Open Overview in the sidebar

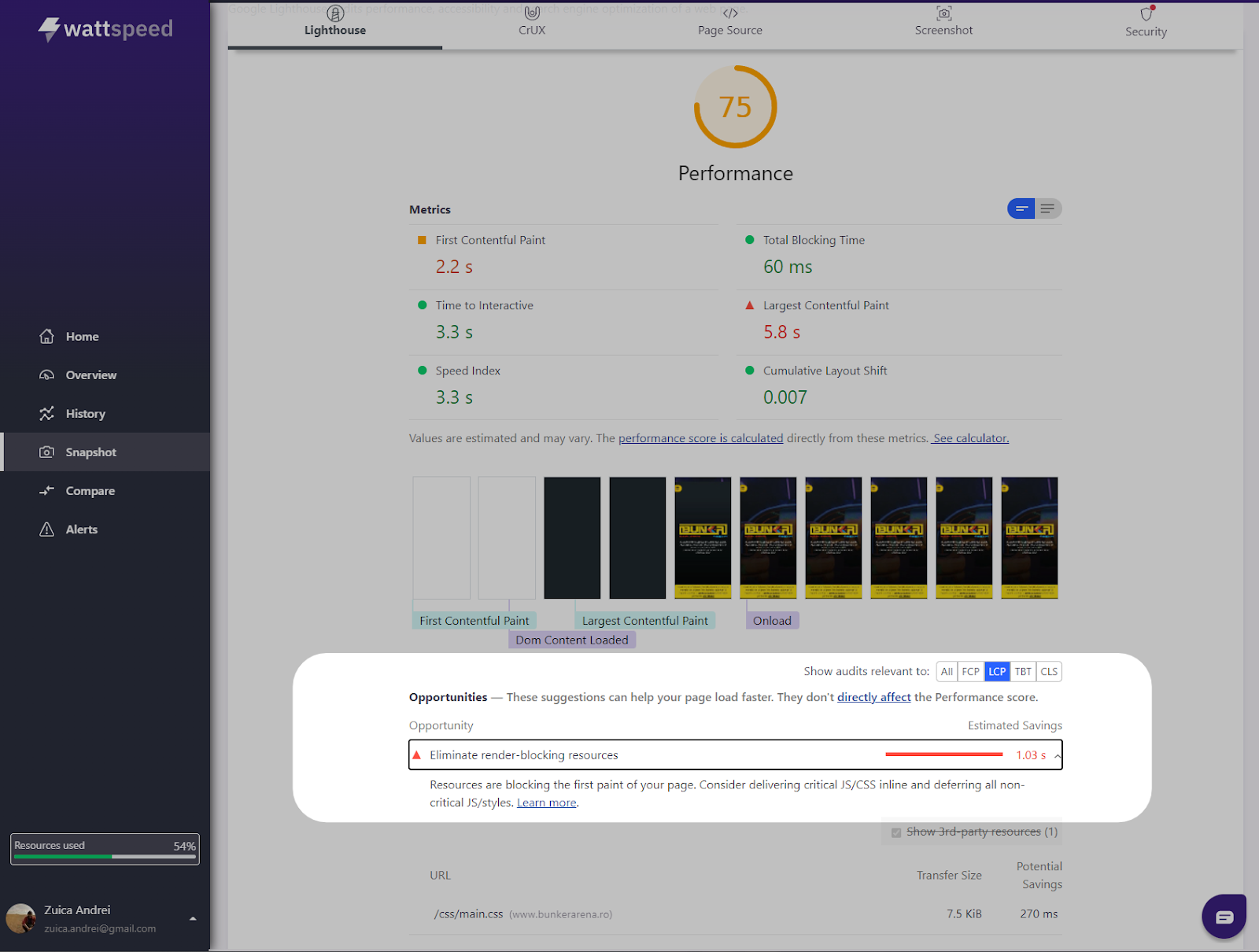[105, 375]
